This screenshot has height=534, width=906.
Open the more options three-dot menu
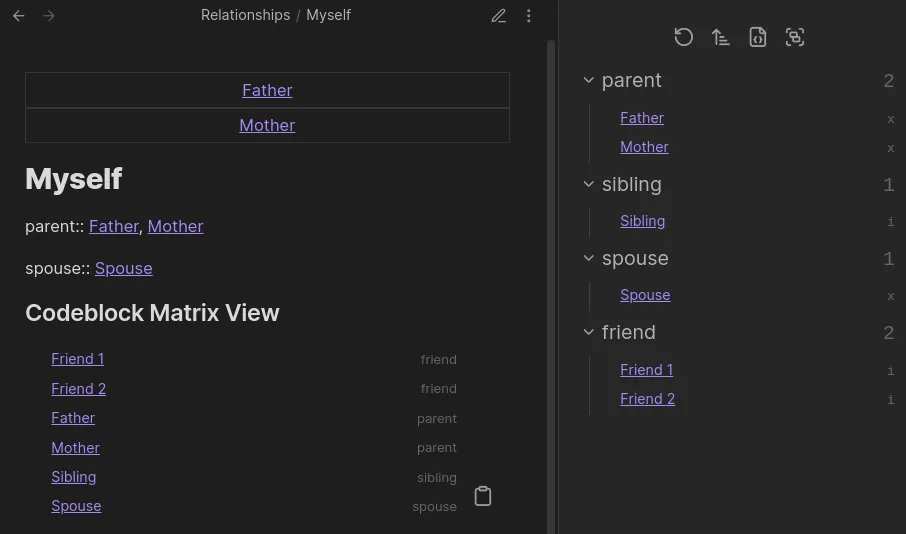(529, 16)
